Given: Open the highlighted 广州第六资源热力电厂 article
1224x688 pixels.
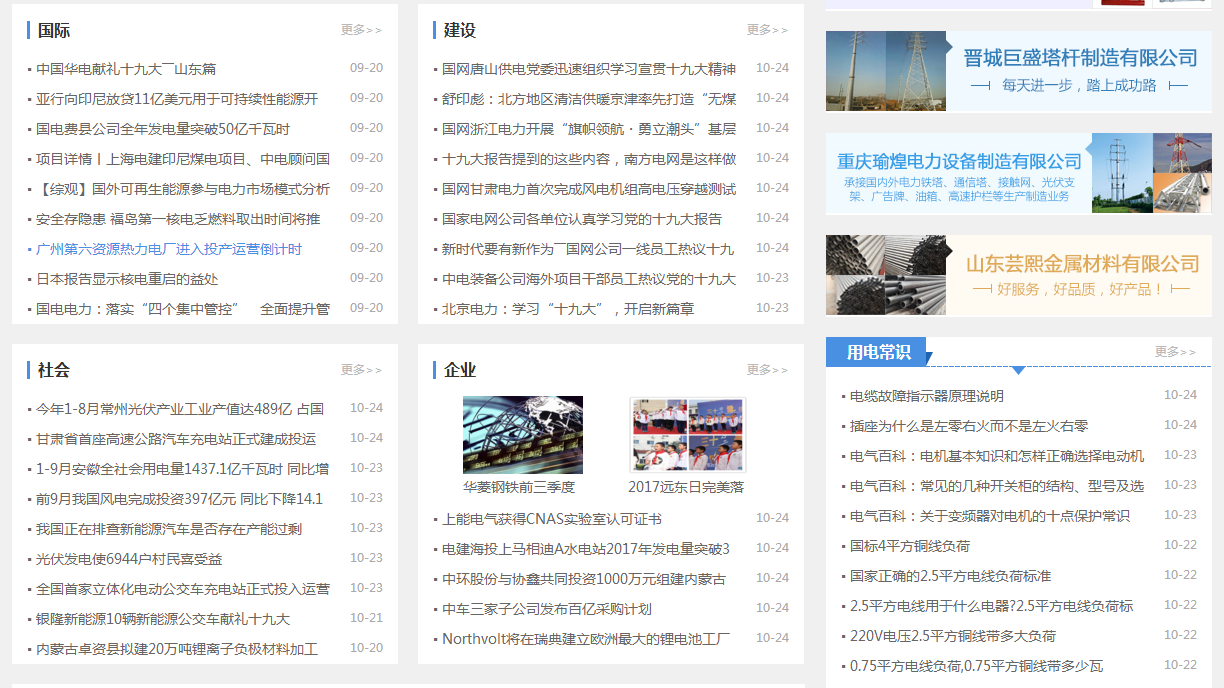Looking at the screenshot, I should coord(169,249).
